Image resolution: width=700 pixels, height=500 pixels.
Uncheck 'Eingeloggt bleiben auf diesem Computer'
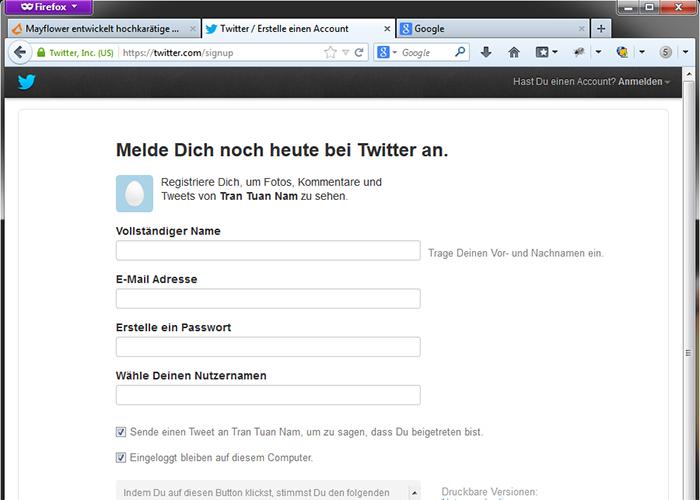[121, 457]
